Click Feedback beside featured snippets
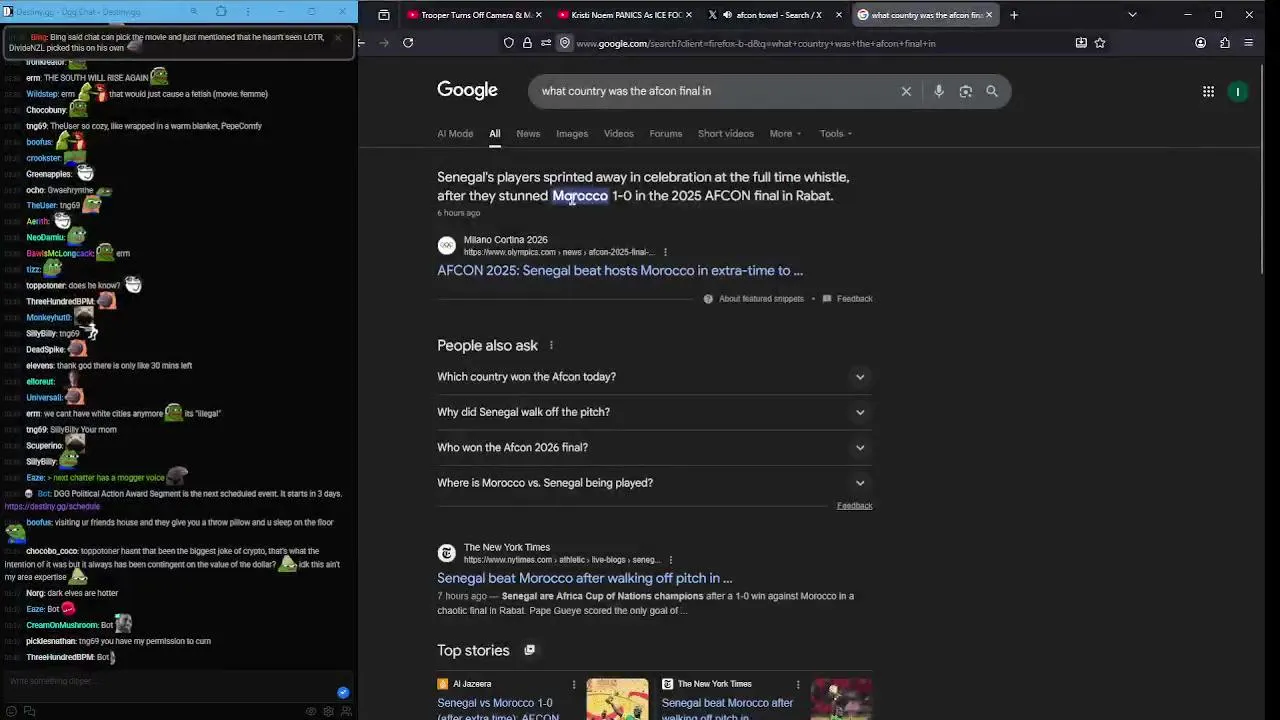This screenshot has height=720, width=1280. [x=847, y=299]
